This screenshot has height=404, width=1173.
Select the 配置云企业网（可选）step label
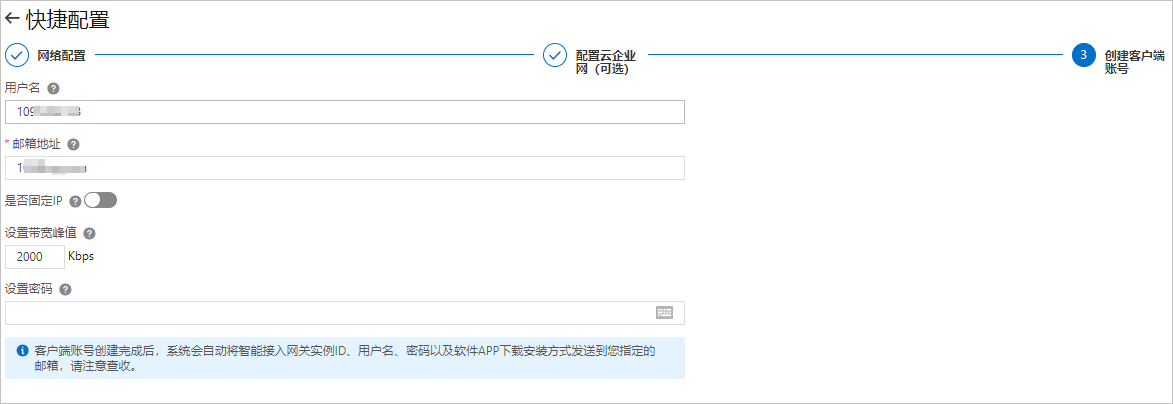click(605, 62)
